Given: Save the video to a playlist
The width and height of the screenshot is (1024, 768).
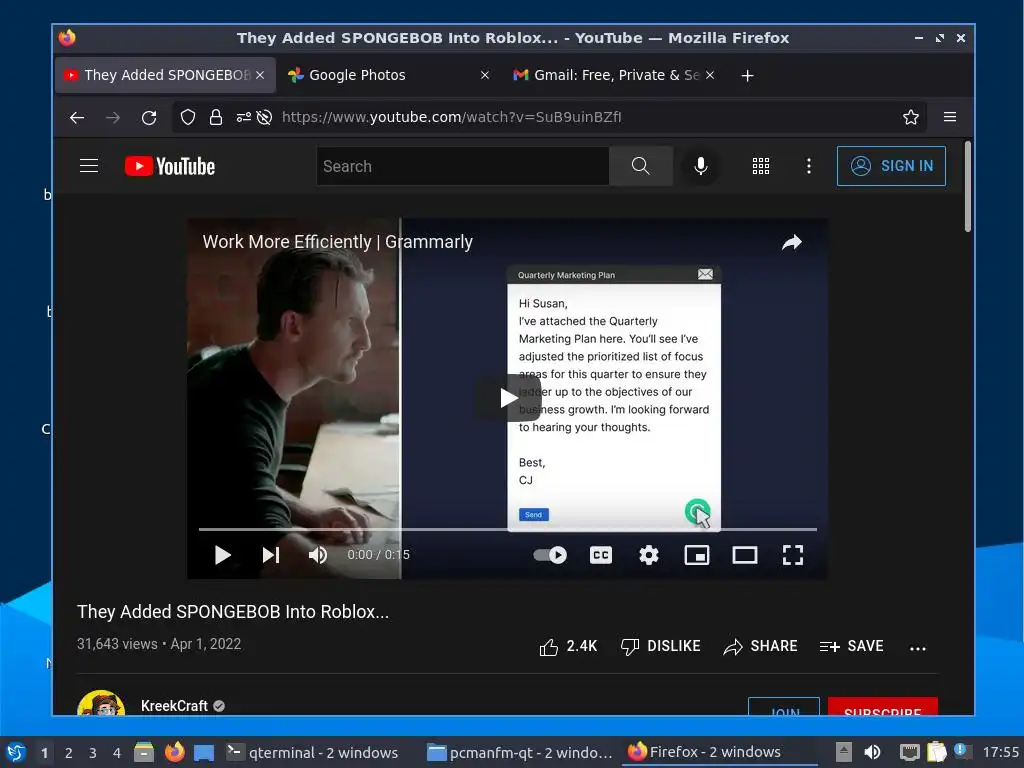Looking at the screenshot, I should [852, 647].
